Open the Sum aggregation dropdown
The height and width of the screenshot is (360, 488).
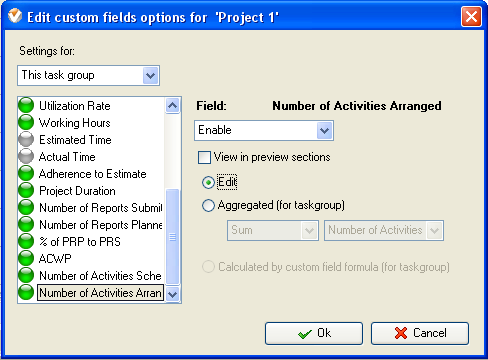click(x=273, y=230)
